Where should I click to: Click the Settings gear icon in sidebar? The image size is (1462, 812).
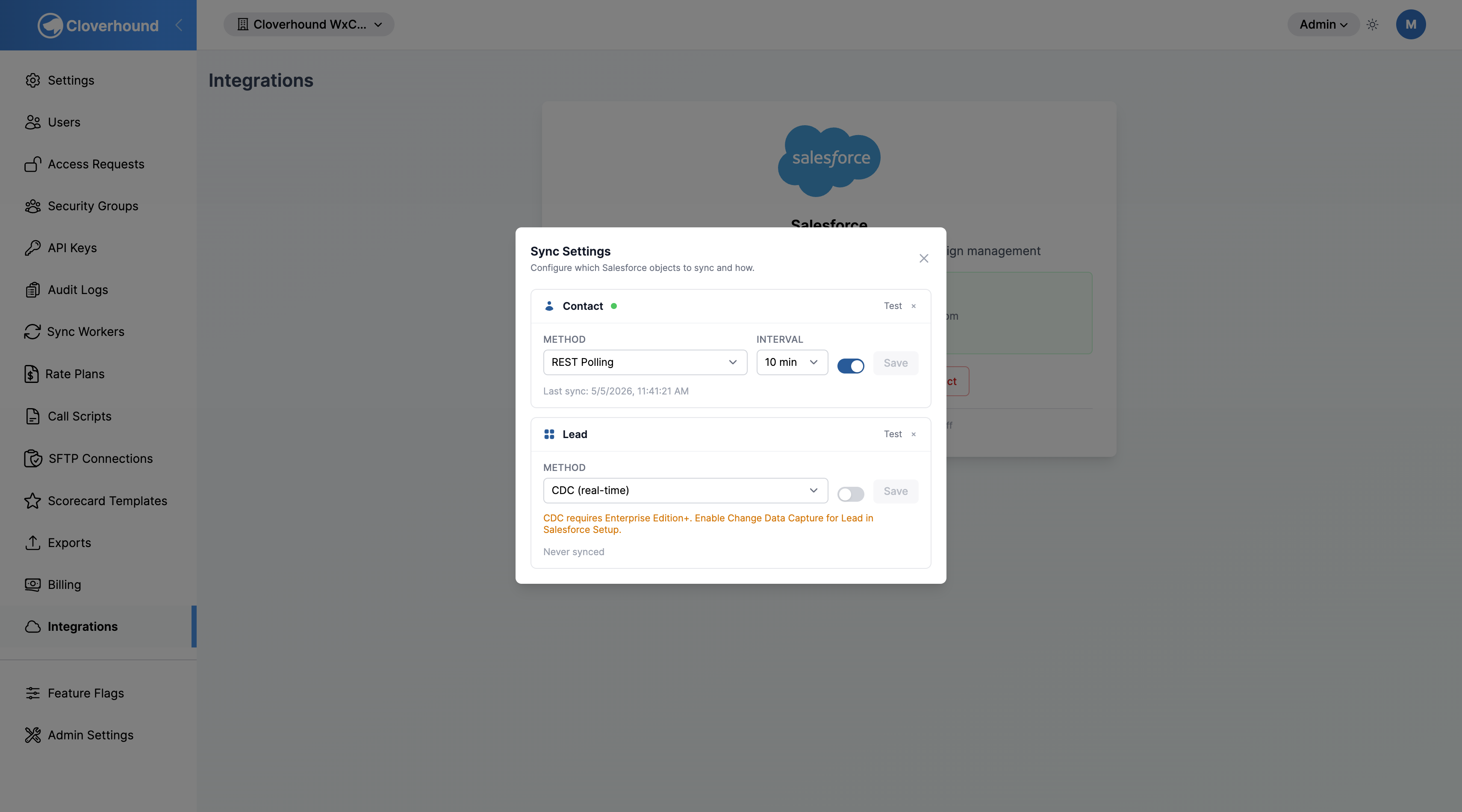[33, 80]
